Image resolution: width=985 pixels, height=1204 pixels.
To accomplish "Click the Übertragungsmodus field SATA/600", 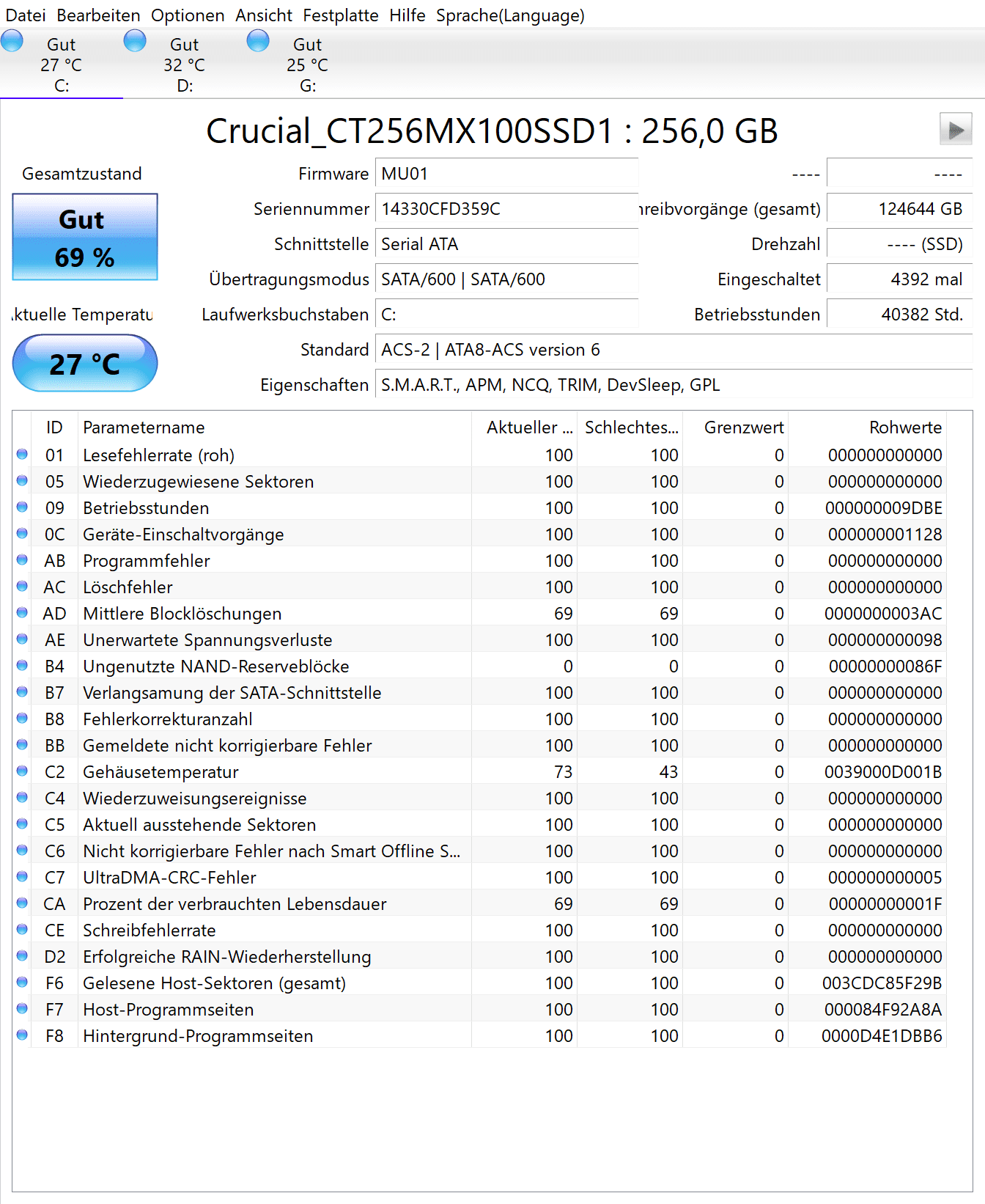I will [x=506, y=279].
